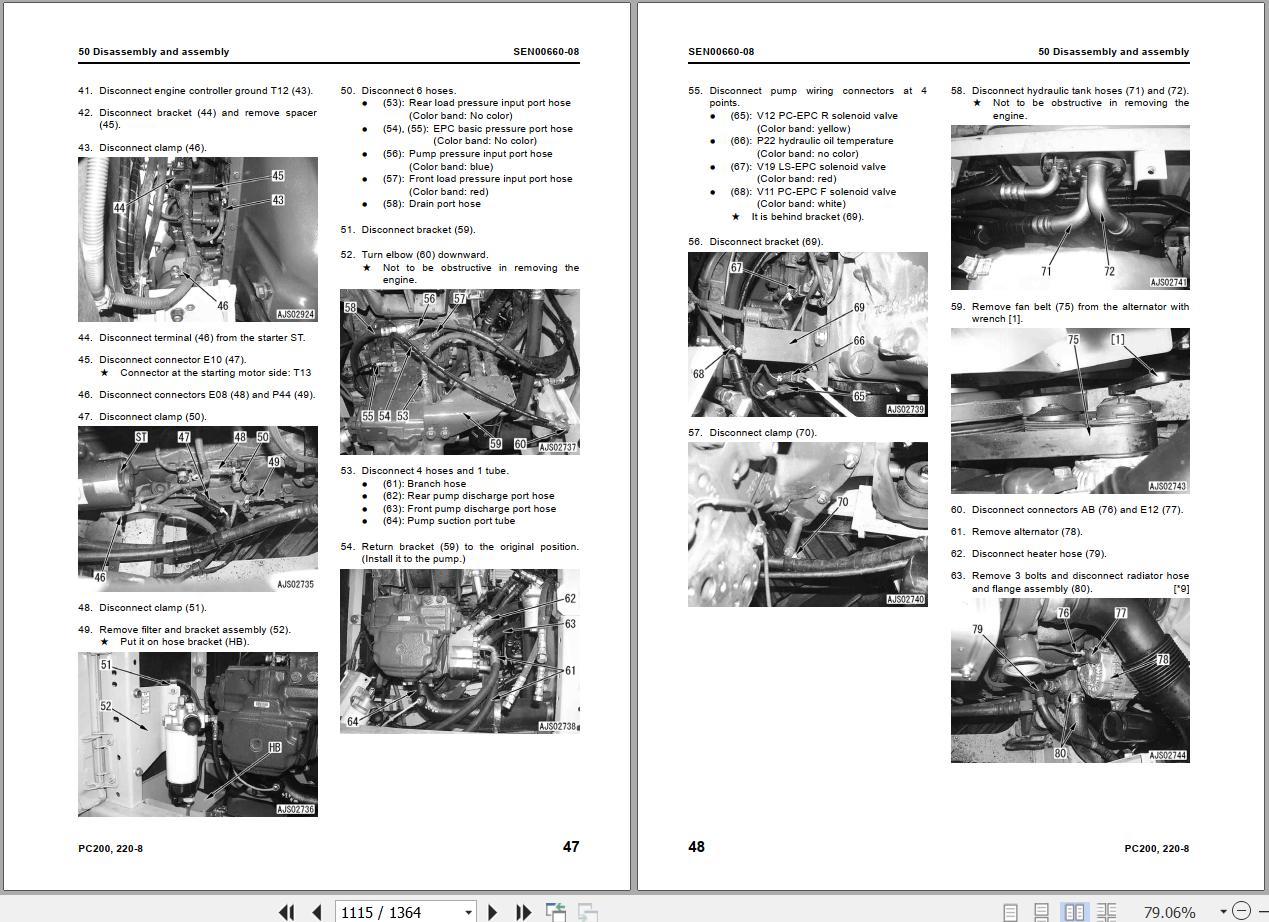This screenshot has width=1269, height=922.
Task: Click 'PC200, 220-8' footer on page 48
Action: 1157,848
